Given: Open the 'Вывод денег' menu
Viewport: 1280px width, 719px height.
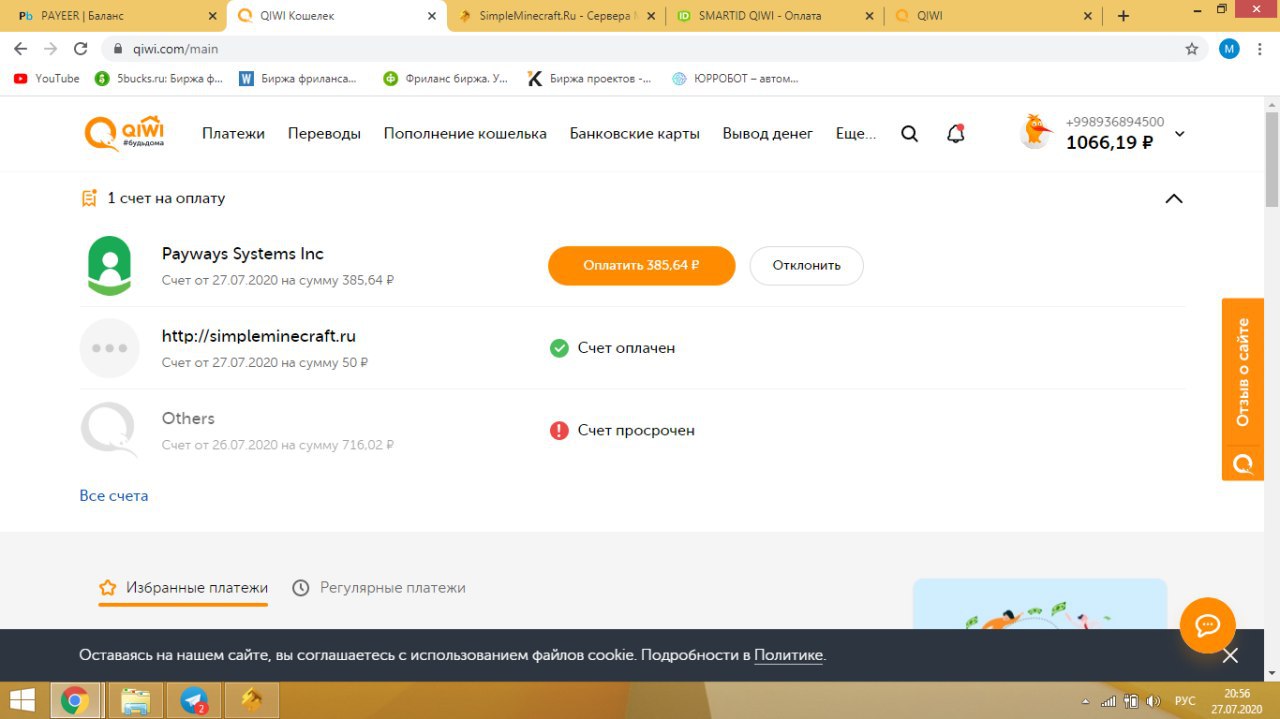Looking at the screenshot, I should [768, 134].
